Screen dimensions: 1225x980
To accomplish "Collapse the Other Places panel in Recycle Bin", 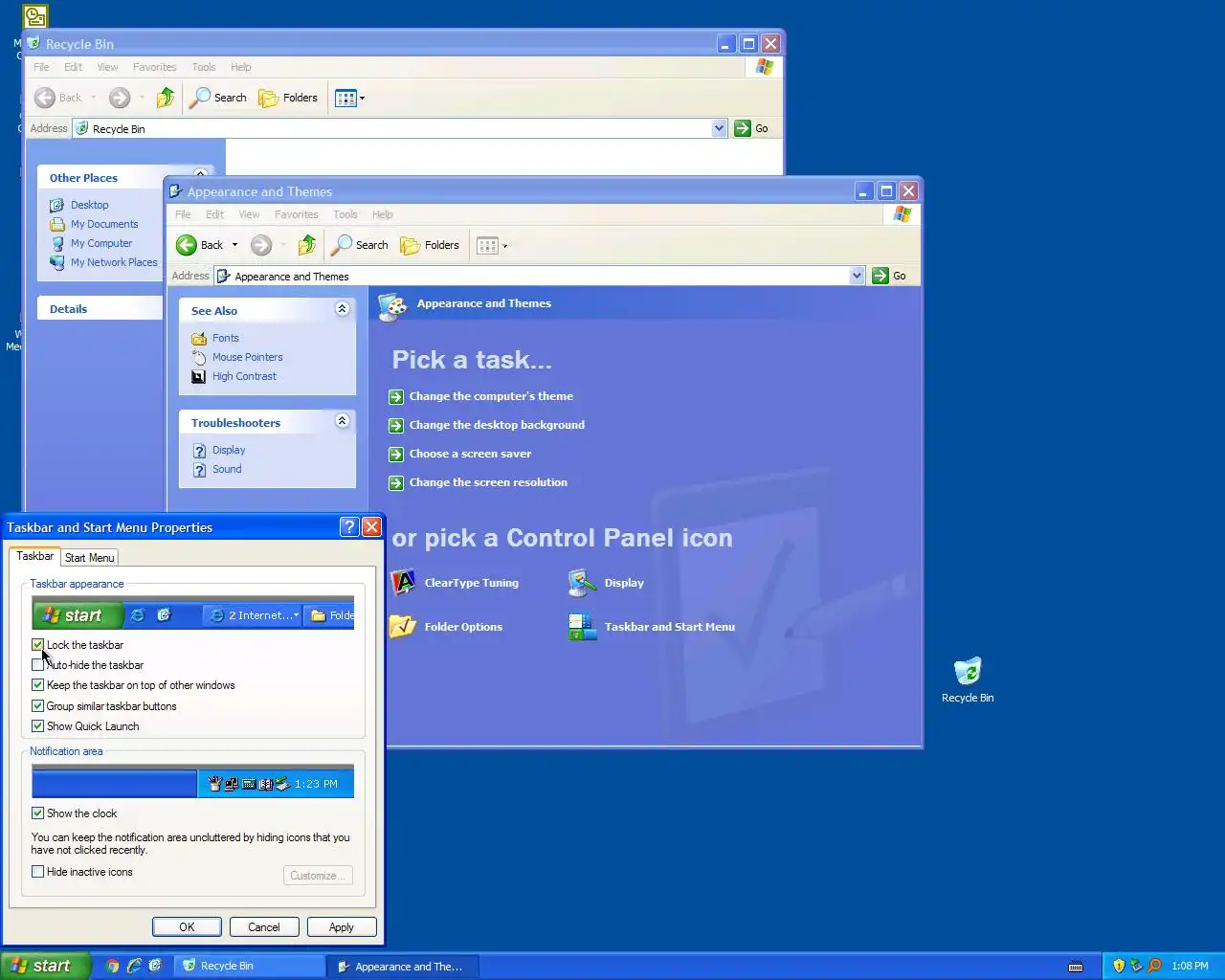I will [x=200, y=174].
